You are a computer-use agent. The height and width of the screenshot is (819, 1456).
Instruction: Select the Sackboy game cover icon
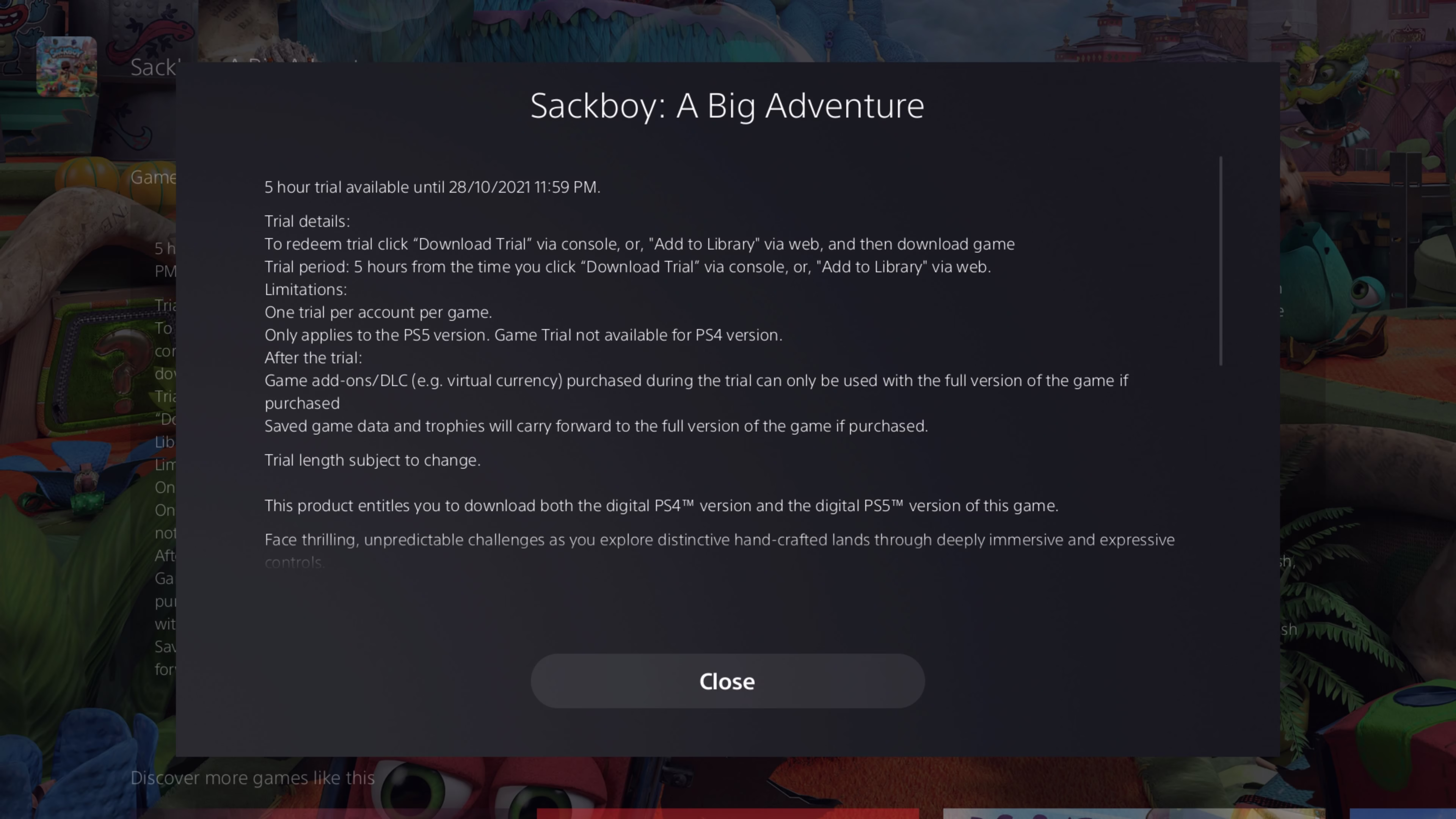(x=67, y=67)
